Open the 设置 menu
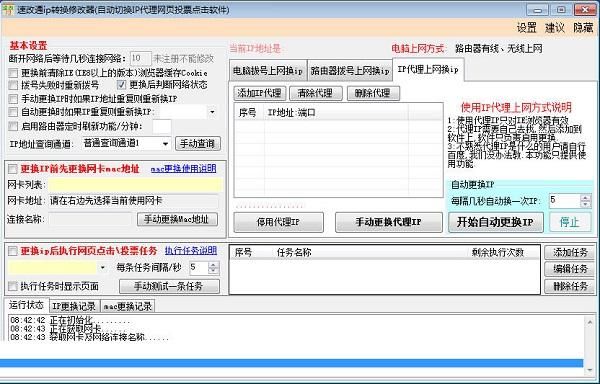This screenshot has width=600, height=384. point(527,28)
